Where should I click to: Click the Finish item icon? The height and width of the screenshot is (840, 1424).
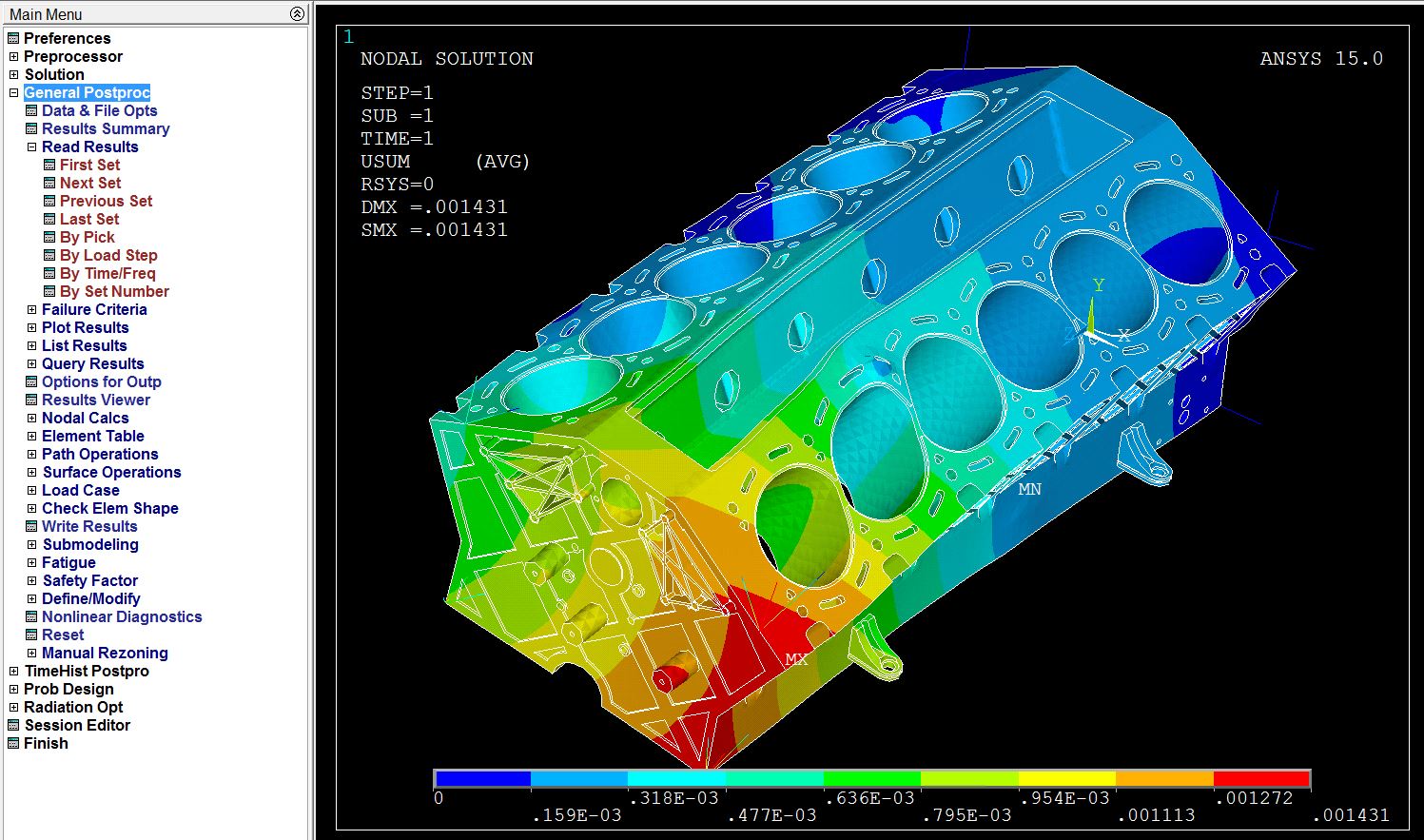[13, 744]
